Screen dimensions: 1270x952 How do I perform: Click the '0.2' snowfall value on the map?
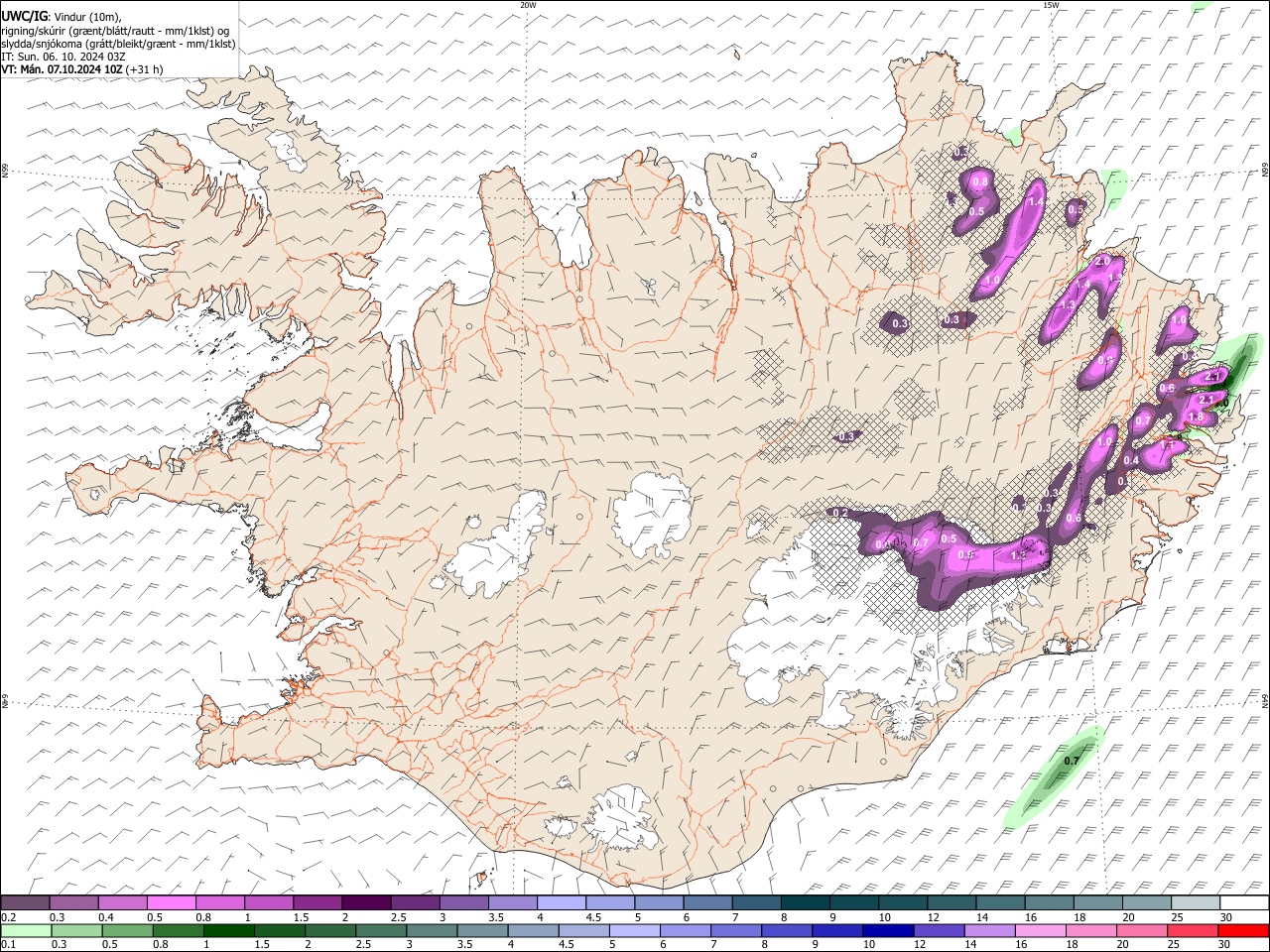coord(840,513)
